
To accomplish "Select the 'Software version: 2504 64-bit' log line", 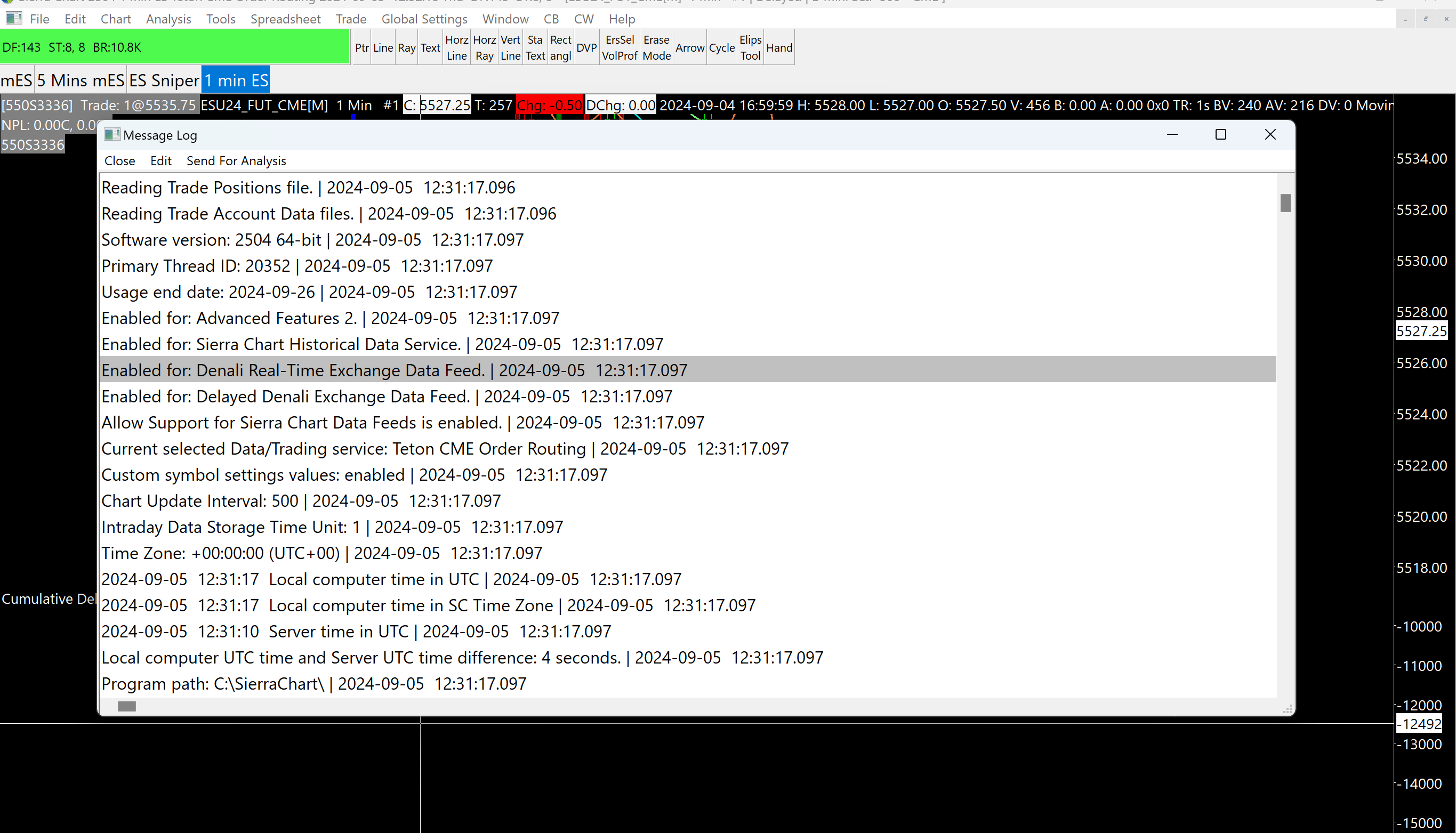I will point(688,240).
